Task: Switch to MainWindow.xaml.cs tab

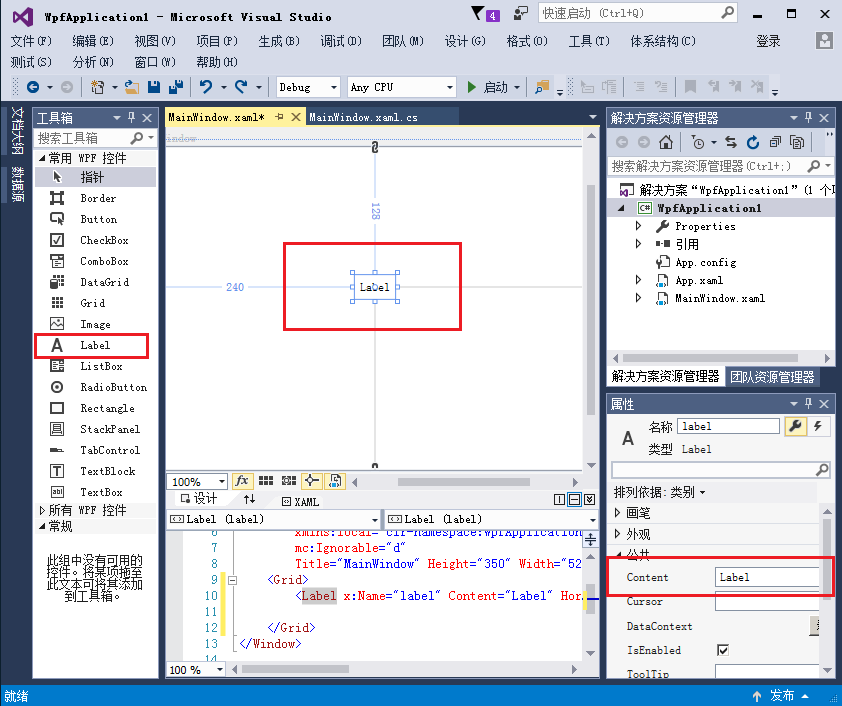Action: pos(364,117)
